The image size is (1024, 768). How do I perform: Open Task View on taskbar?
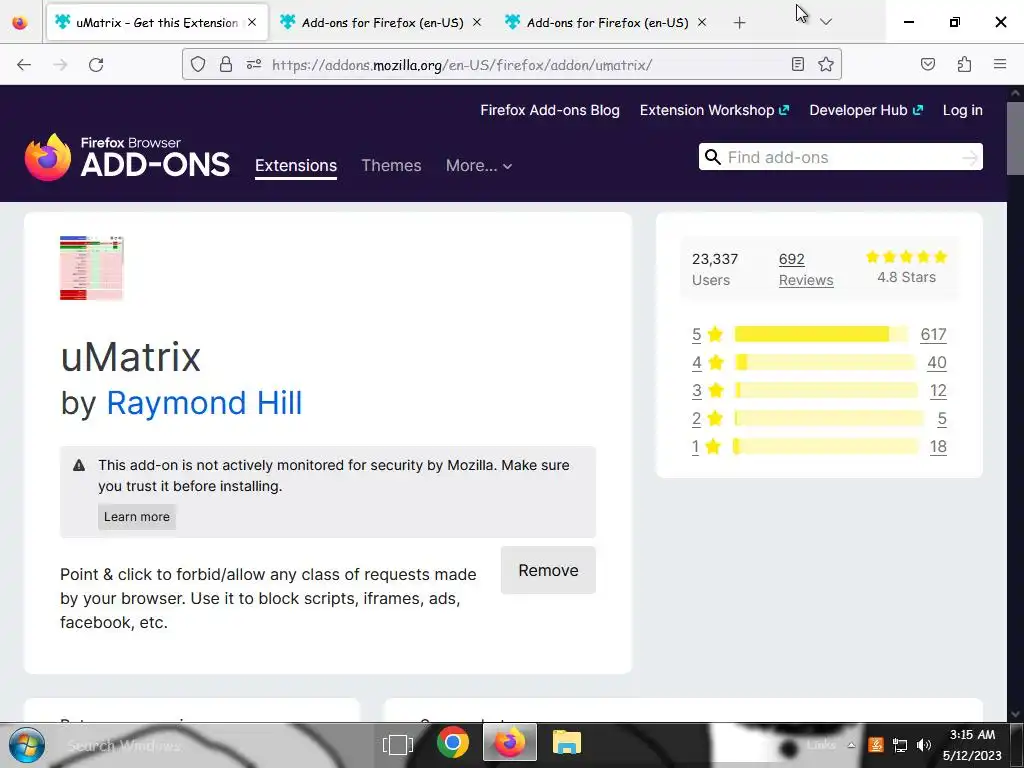point(398,744)
